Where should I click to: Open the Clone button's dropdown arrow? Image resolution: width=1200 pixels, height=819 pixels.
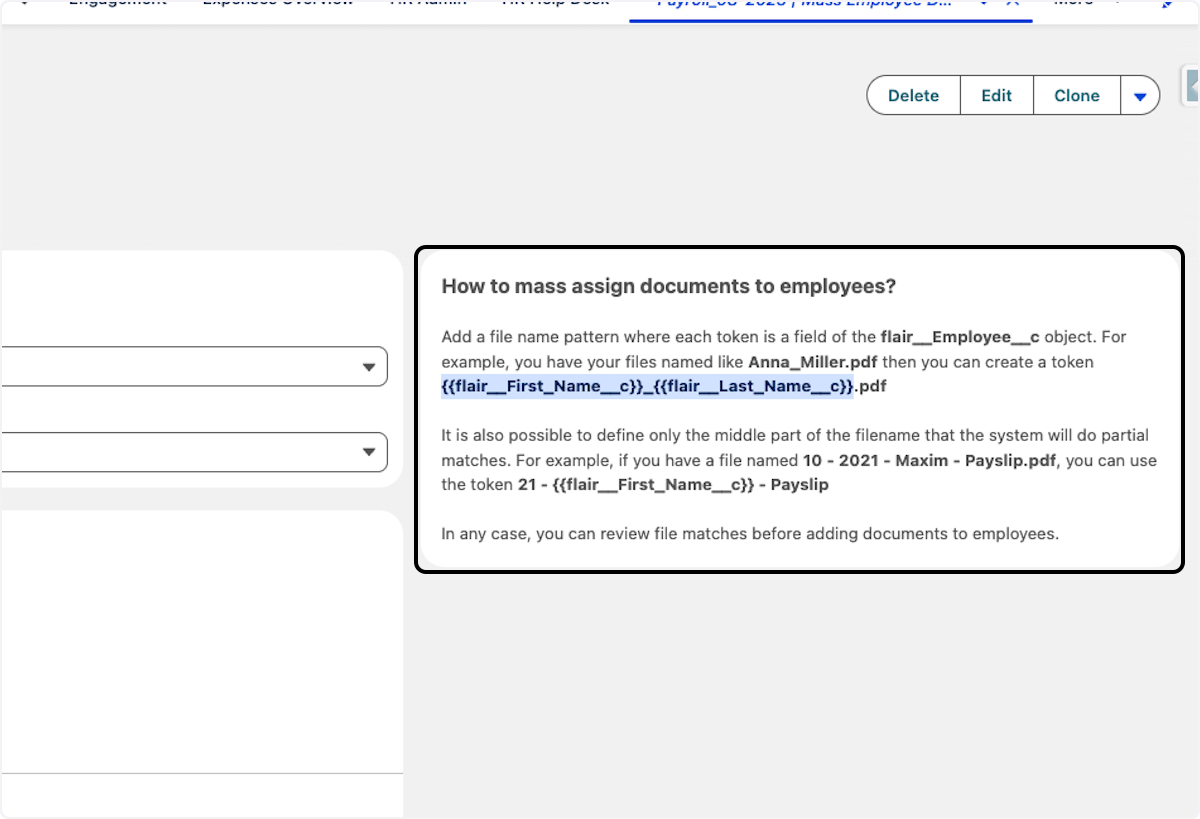click(1141, 95)
